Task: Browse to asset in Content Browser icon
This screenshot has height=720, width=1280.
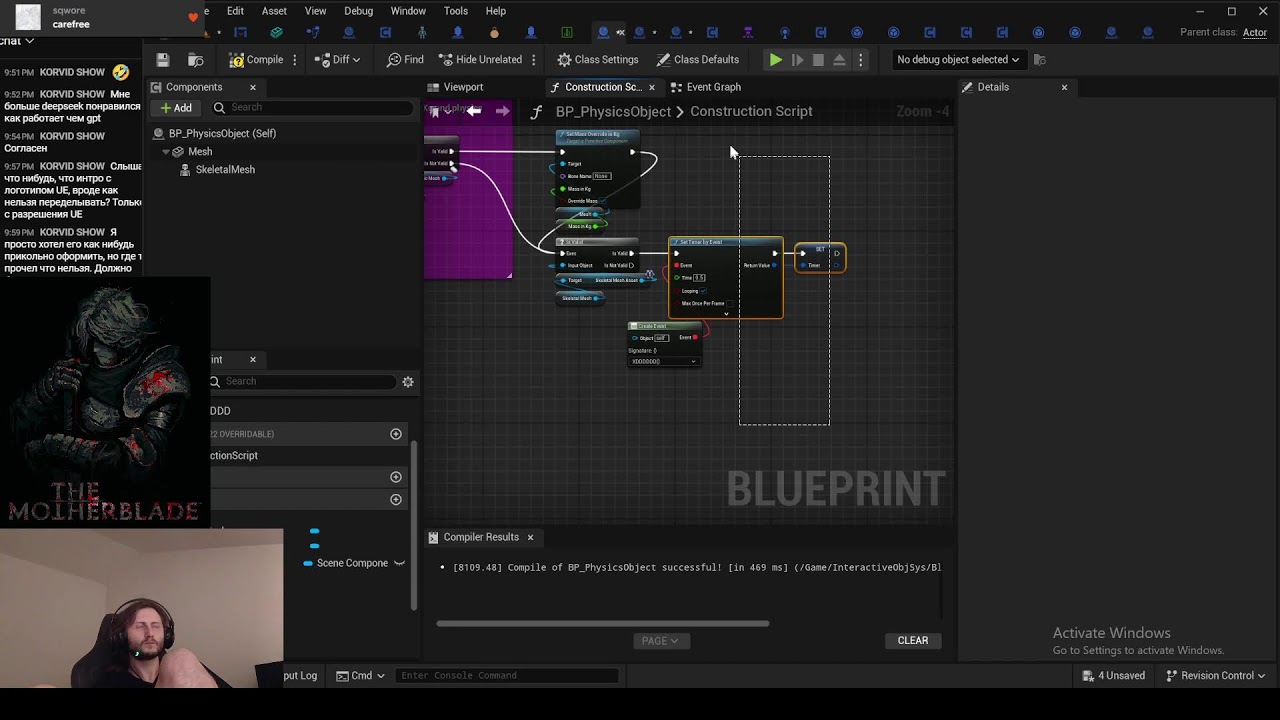Action: coord(196,60)
